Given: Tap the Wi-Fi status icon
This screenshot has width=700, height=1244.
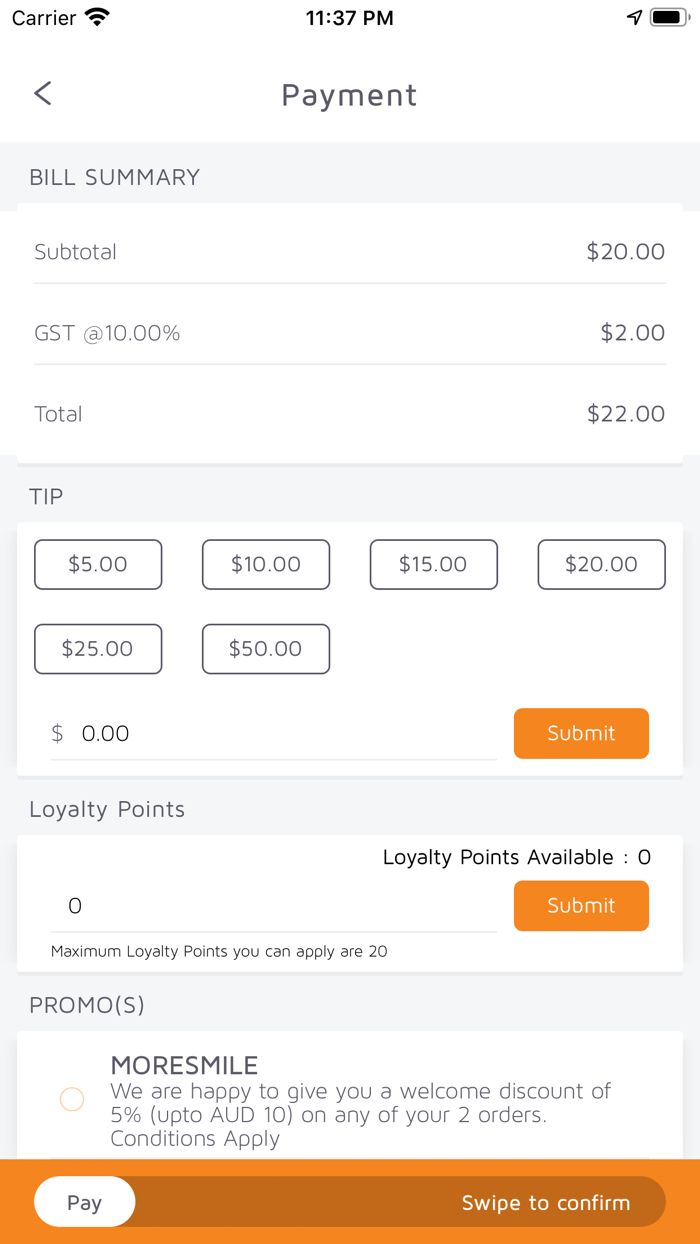Looking at the screenshot, I should tap(97, 18).
